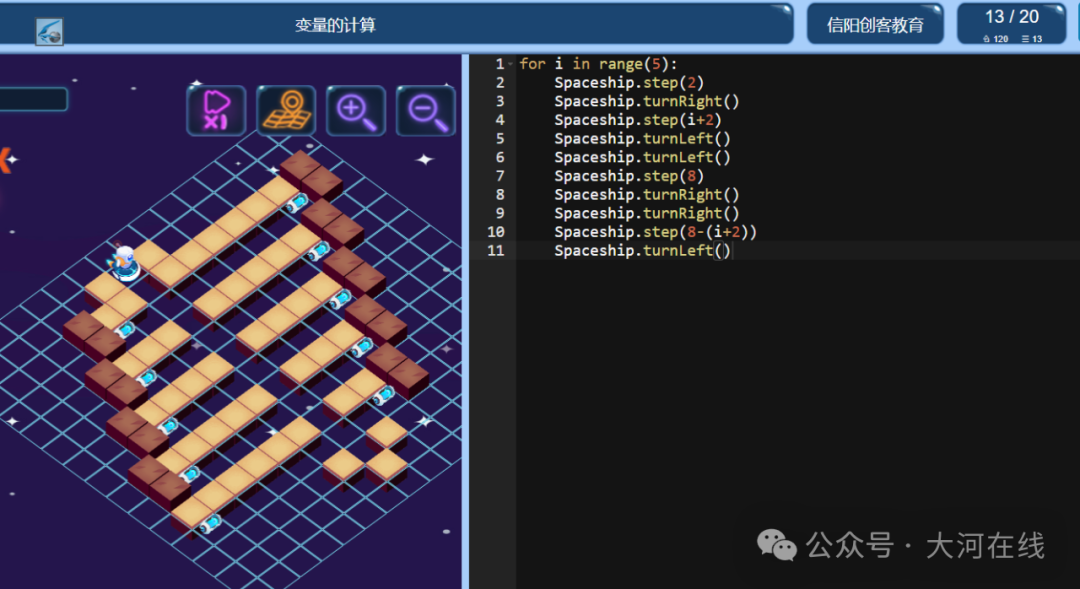
Task: Click the Spaceship.step(8-(i+2)) code line
Action: [655, 232]
